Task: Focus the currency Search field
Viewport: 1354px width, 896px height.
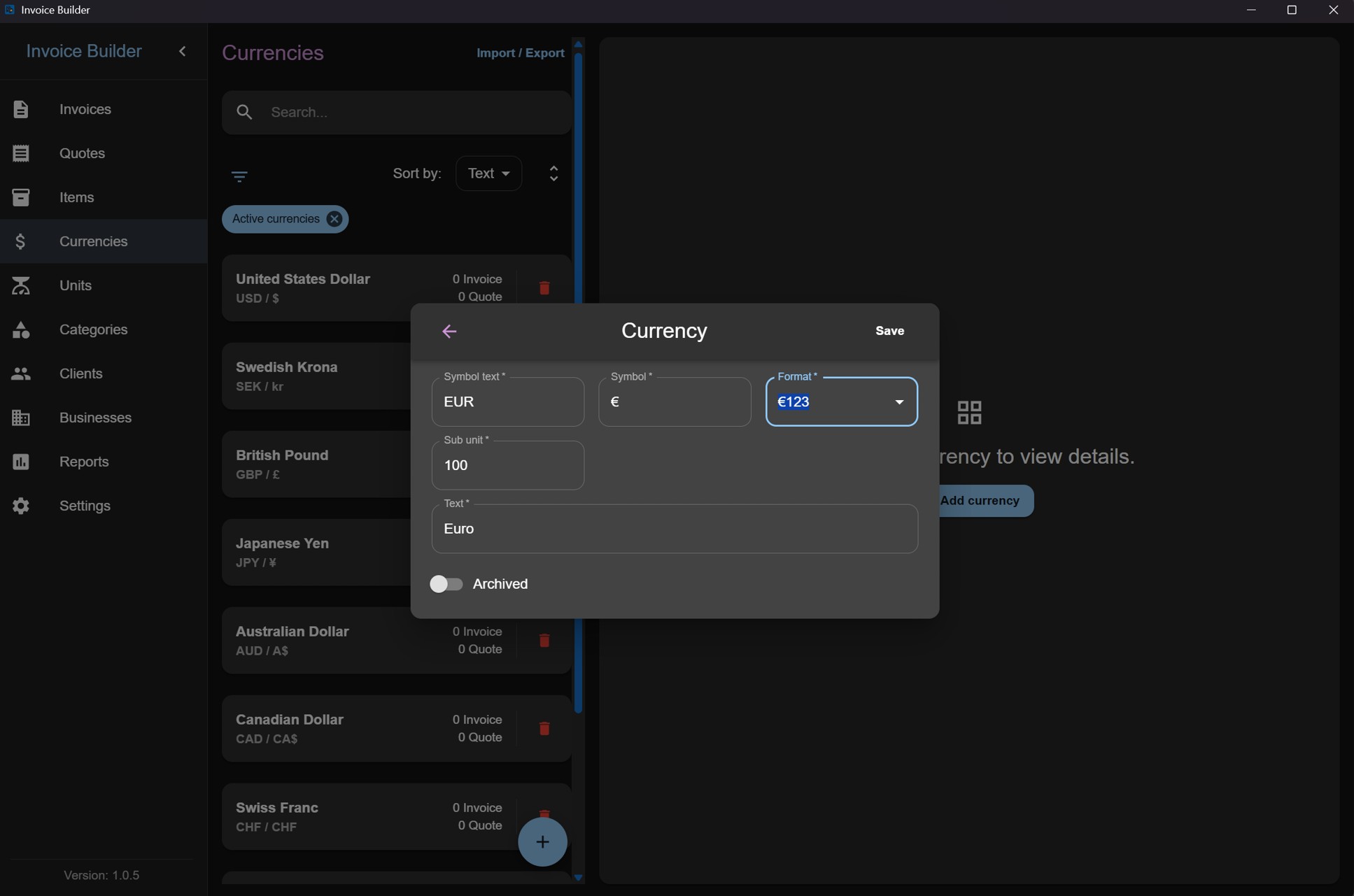Action: pyautogui.click(x=397, y=112)
